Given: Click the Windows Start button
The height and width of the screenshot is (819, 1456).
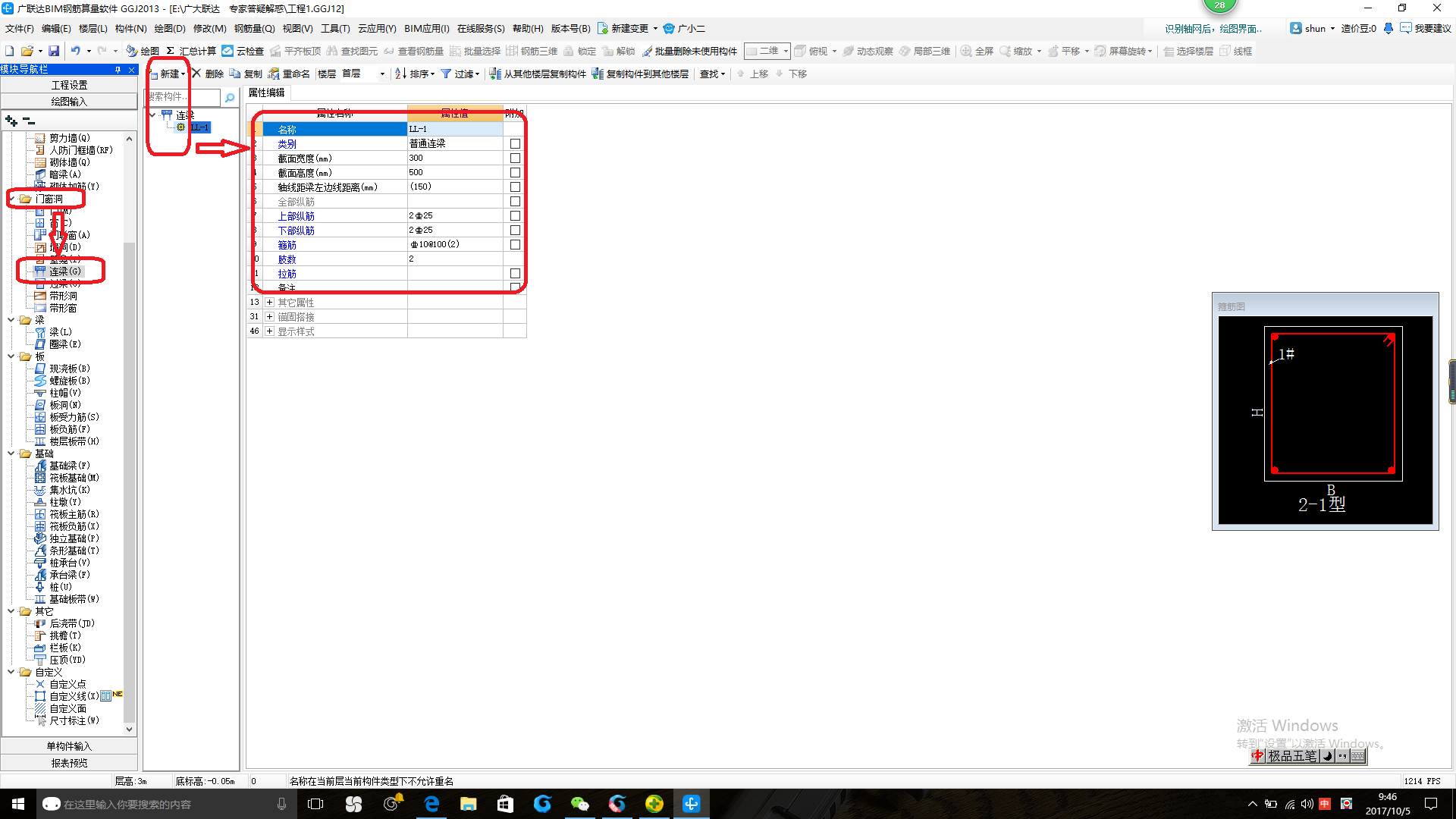Looking at the screenshot, I should (18, 804).
